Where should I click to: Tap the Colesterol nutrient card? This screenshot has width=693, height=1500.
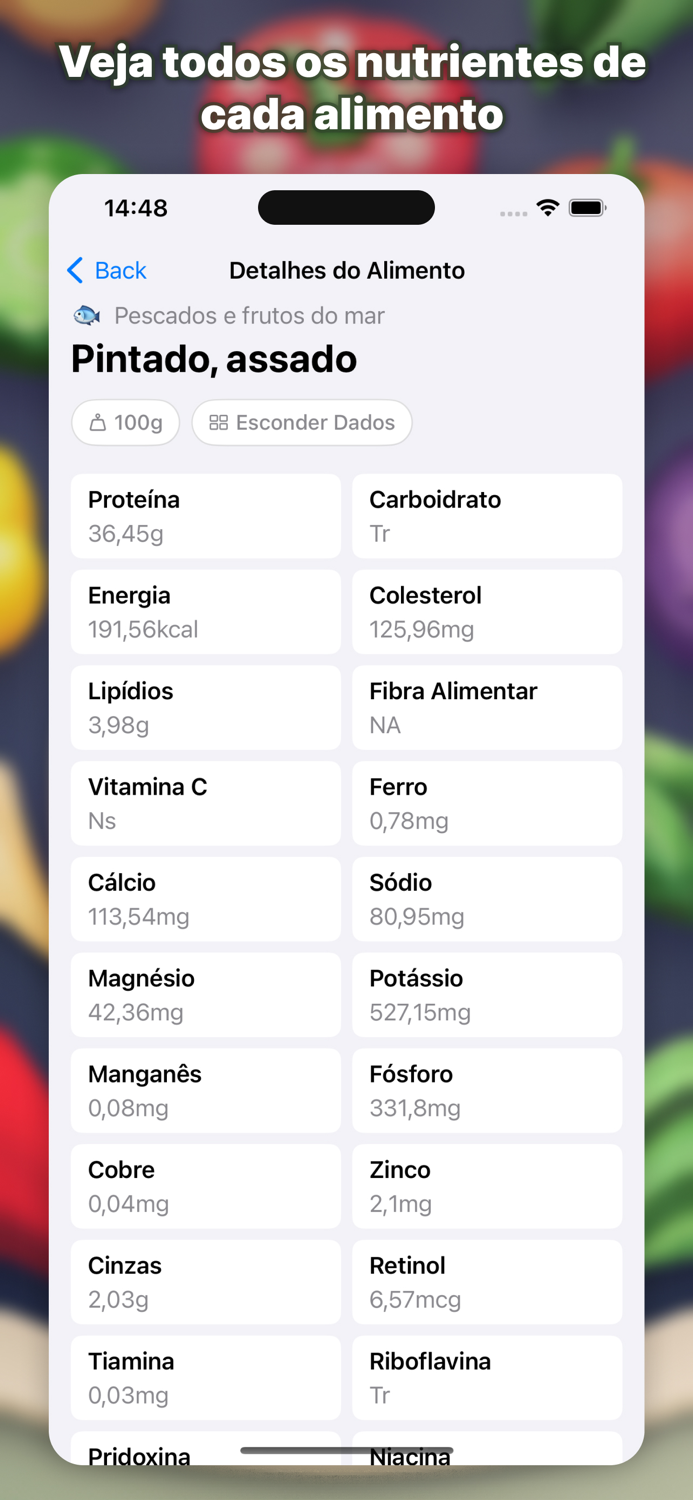tap(487, 611)
